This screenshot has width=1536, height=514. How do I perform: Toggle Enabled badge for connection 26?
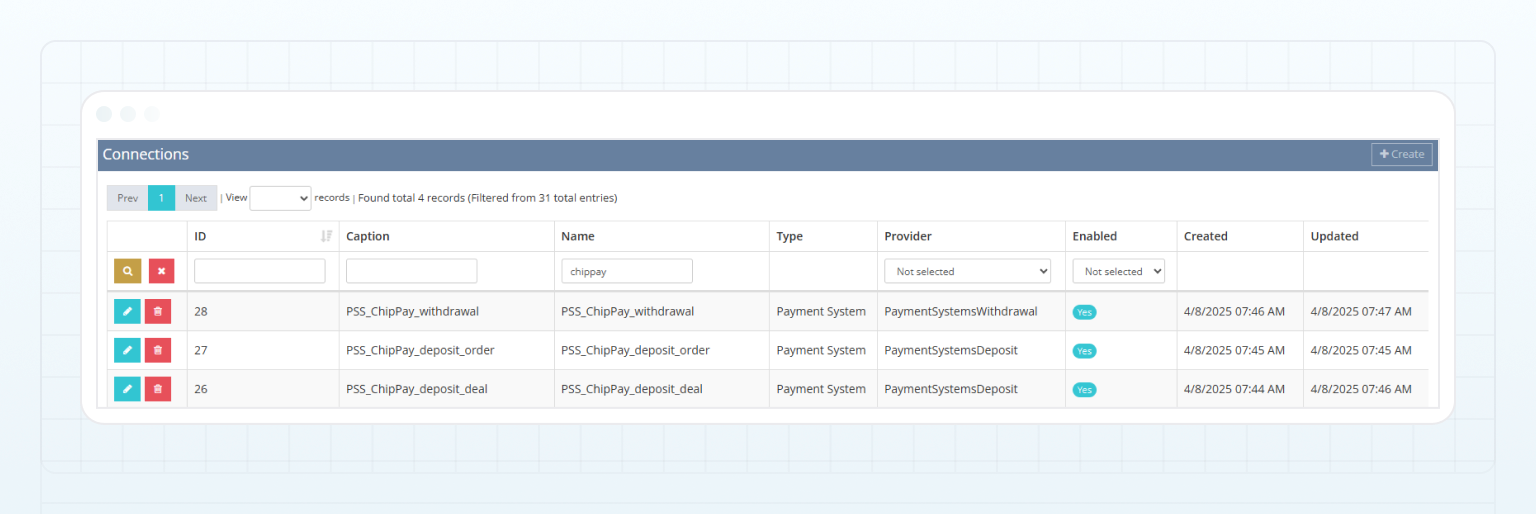[x=1085, y=390]
